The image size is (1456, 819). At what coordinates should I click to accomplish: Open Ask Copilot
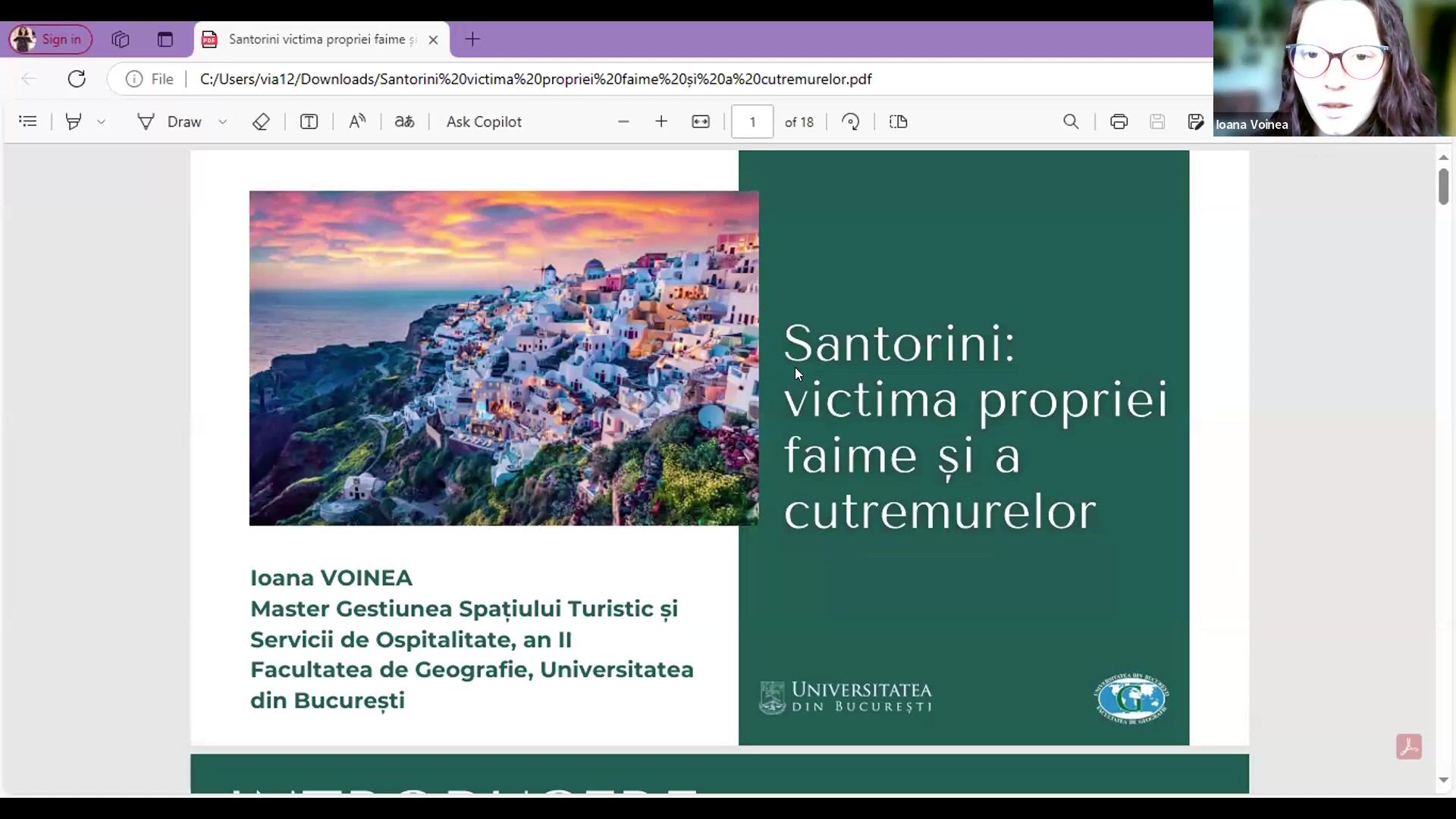coord(484,121)
